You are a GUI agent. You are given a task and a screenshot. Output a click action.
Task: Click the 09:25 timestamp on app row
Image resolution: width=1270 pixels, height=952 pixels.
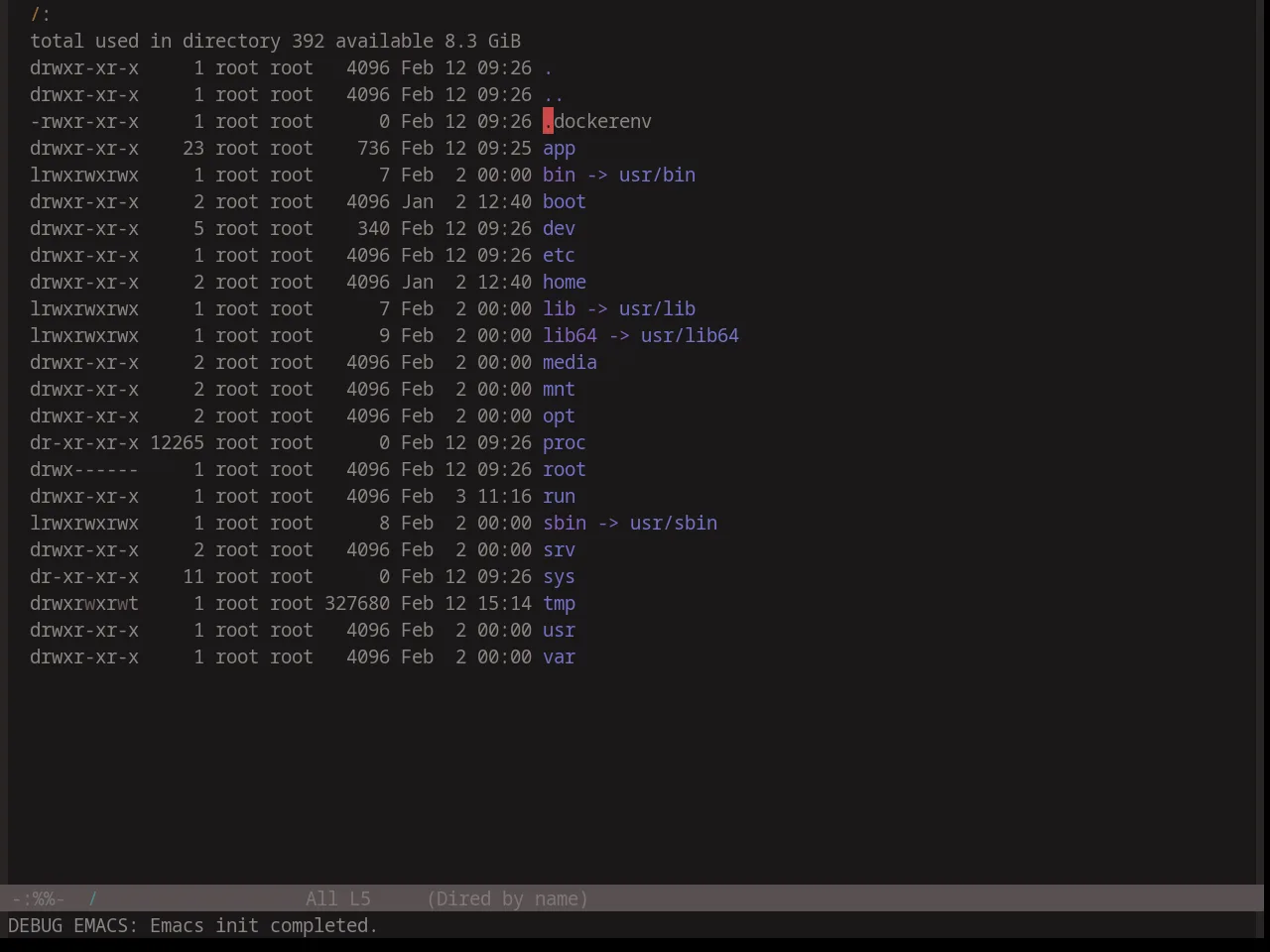tap(504, 148)
